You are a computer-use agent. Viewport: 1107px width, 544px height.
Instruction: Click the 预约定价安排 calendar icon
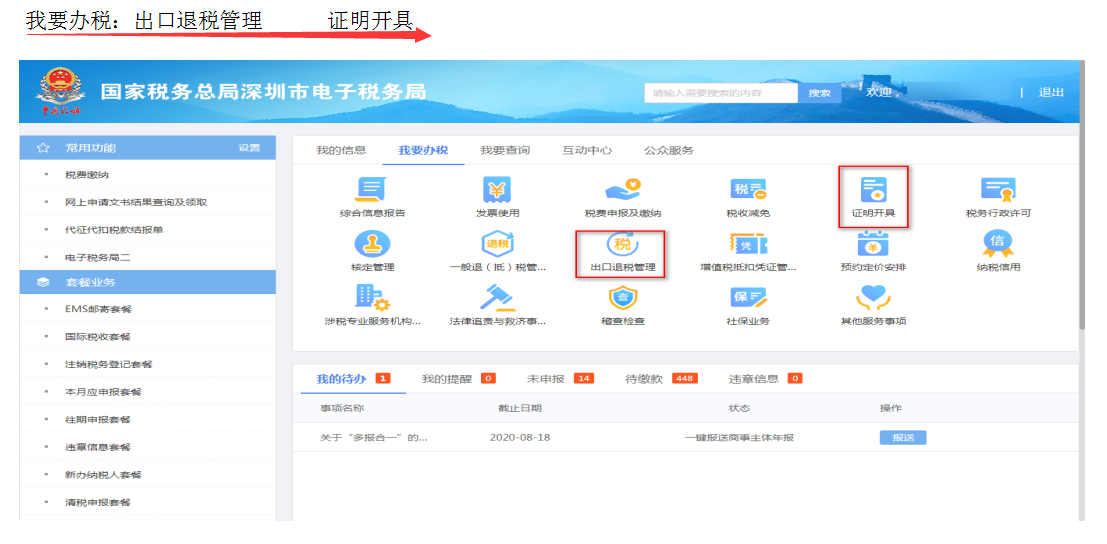(x=873, y=245)
